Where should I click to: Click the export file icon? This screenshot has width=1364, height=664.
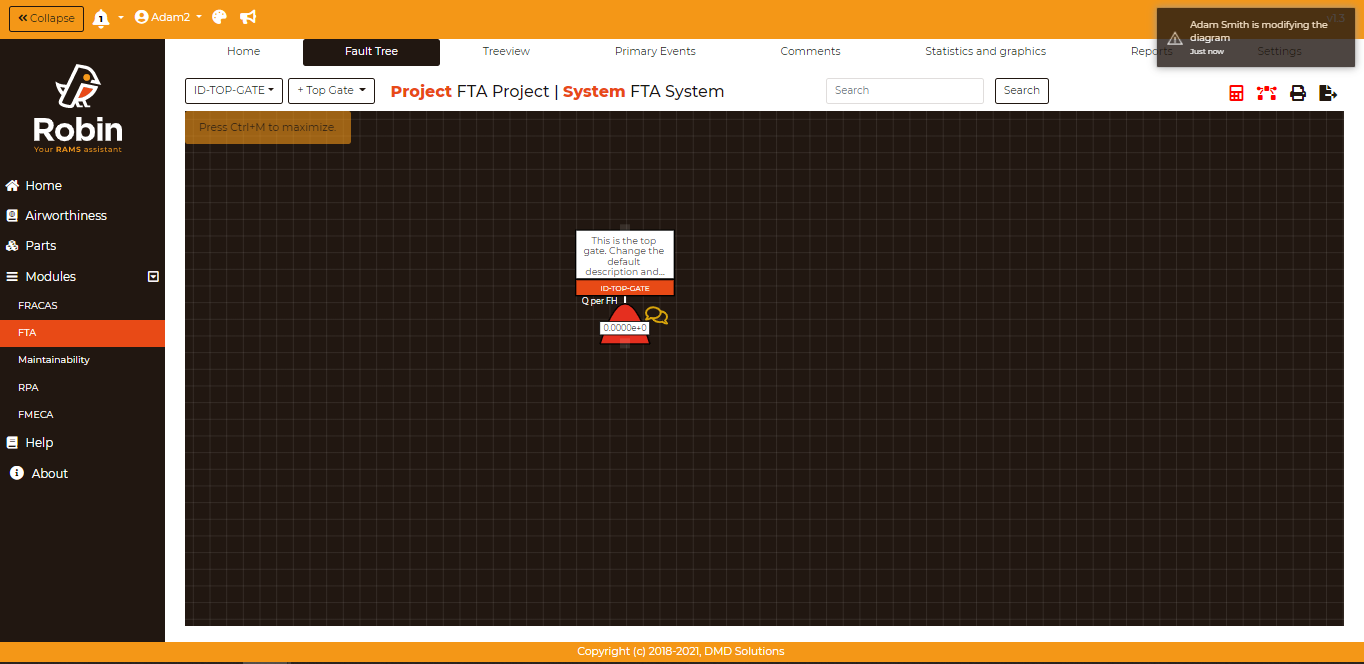(1328, 93)
